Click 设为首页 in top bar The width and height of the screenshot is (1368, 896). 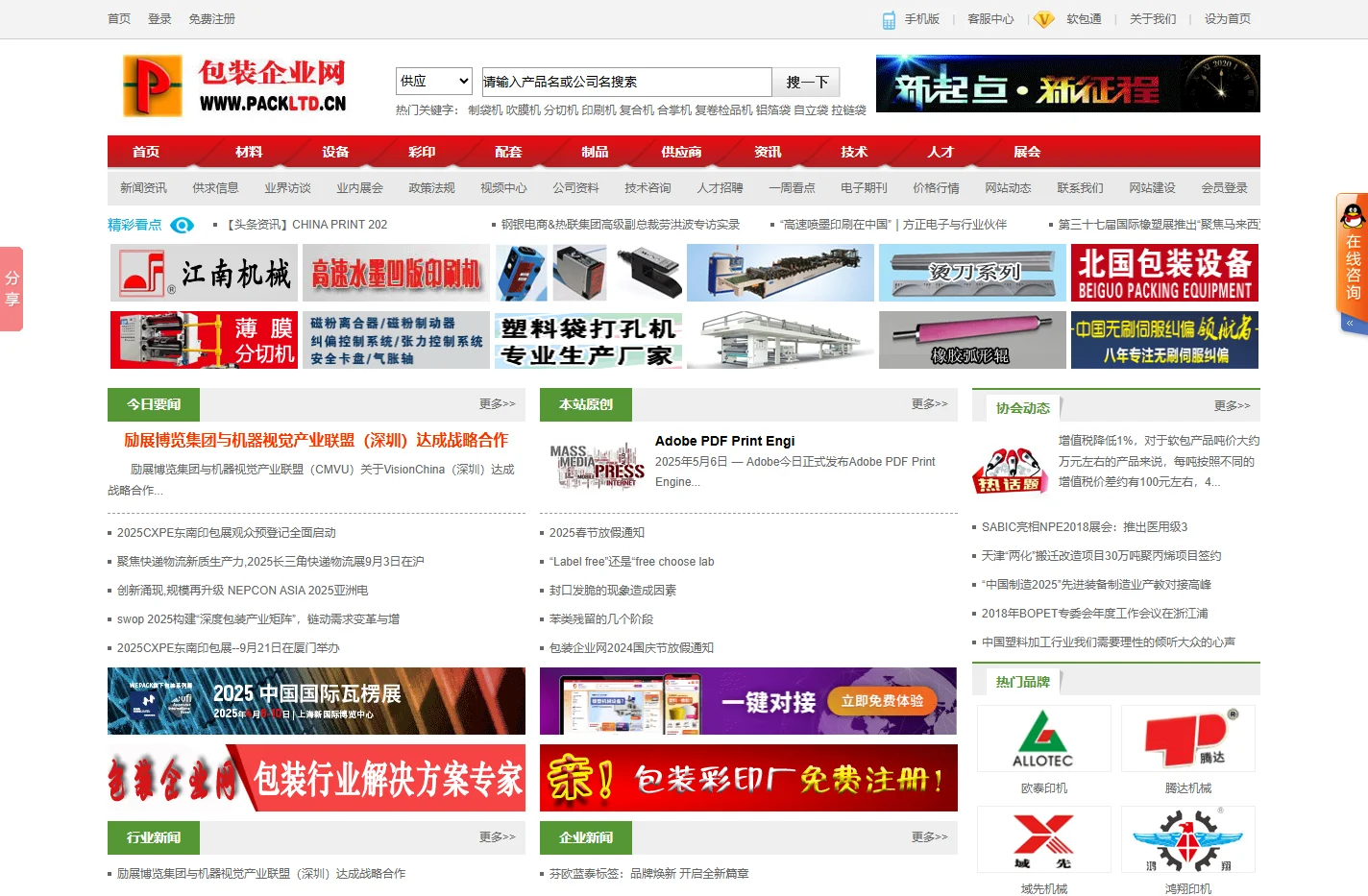click(1228, 19)
